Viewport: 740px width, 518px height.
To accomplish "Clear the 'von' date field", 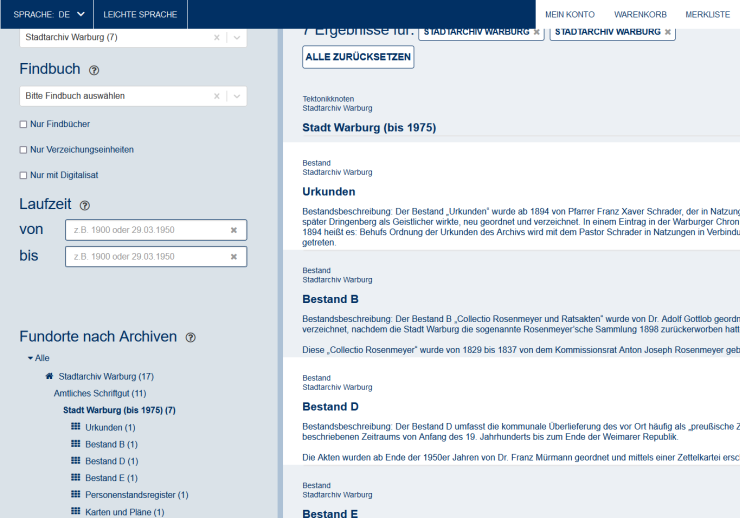I will tap(234, 230).
